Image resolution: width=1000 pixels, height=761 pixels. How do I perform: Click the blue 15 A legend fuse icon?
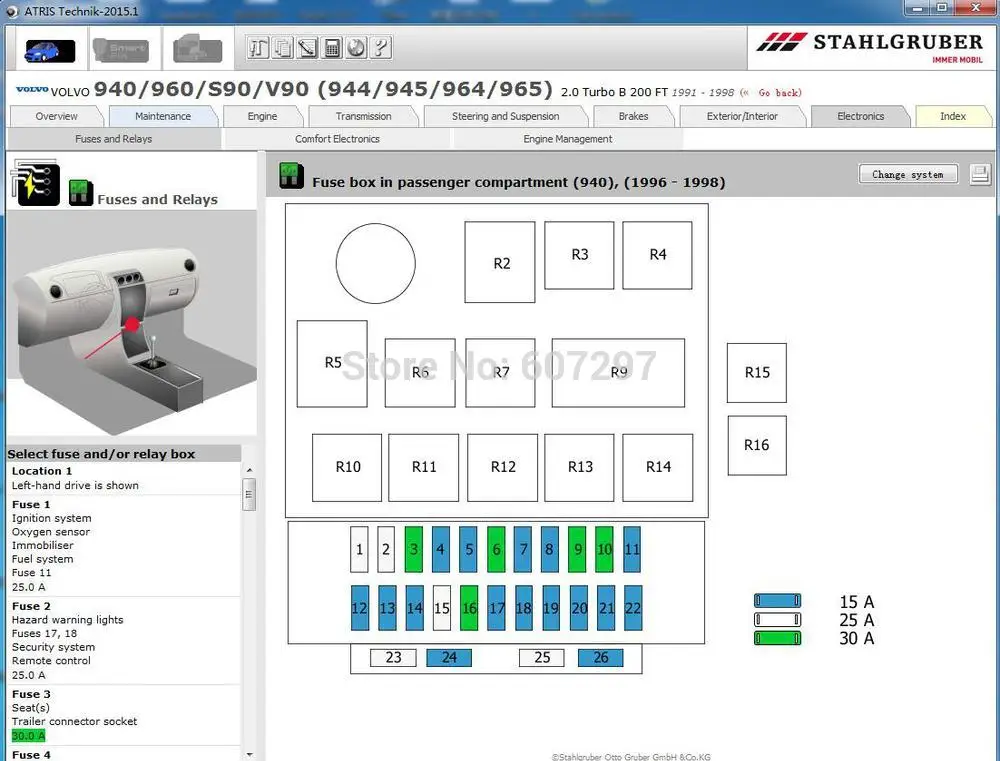777,601
